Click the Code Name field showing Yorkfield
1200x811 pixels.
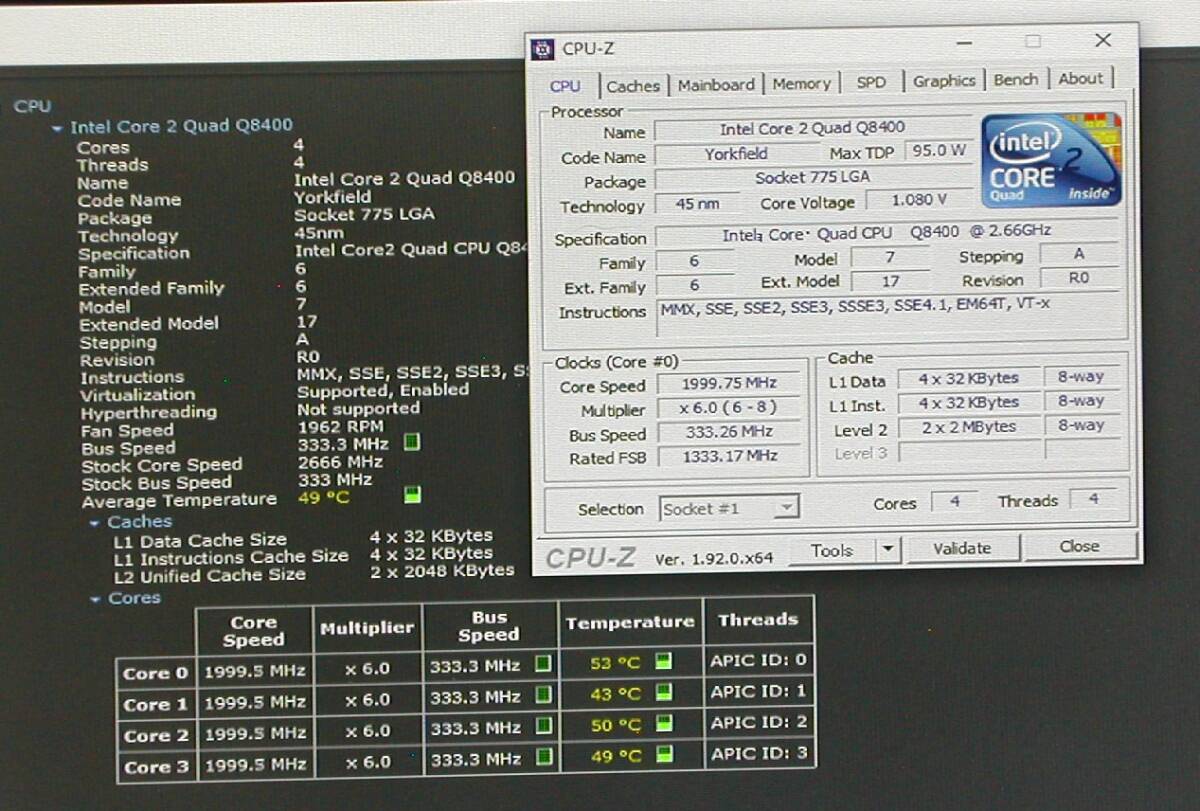coord(736,155)
